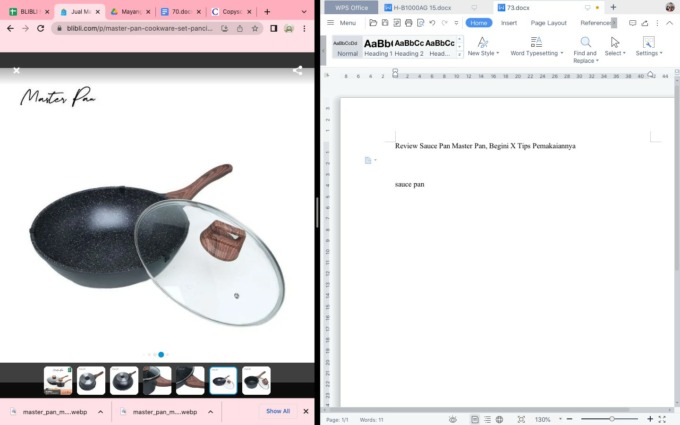Click the Print icon in WPS toolbar
Image resolution: width=680 pixels, height=425 pixels.
click(x=409, y=23)
